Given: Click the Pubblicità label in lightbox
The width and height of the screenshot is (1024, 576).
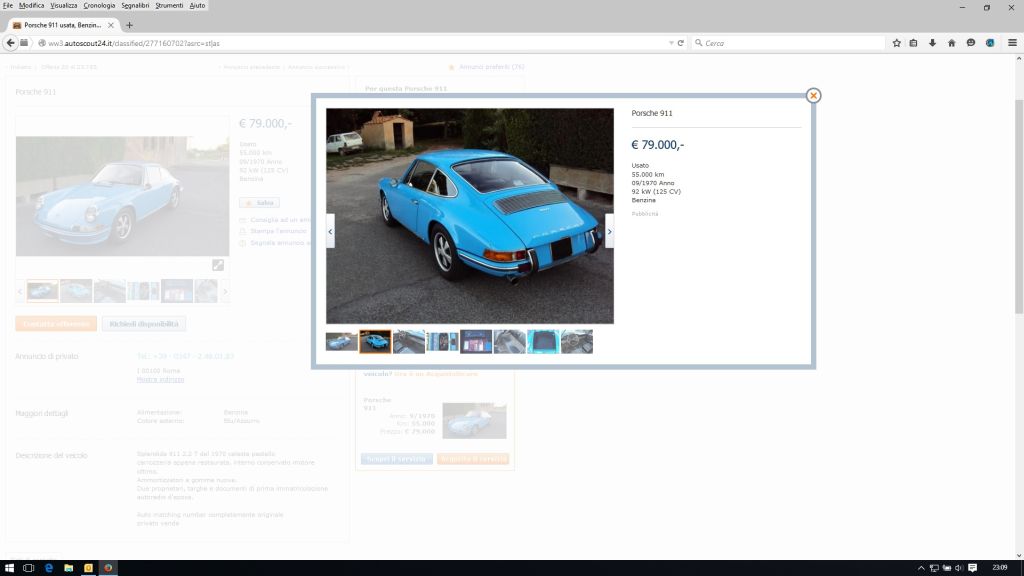Looking at the screenshot, I should [x=645, y=214].
